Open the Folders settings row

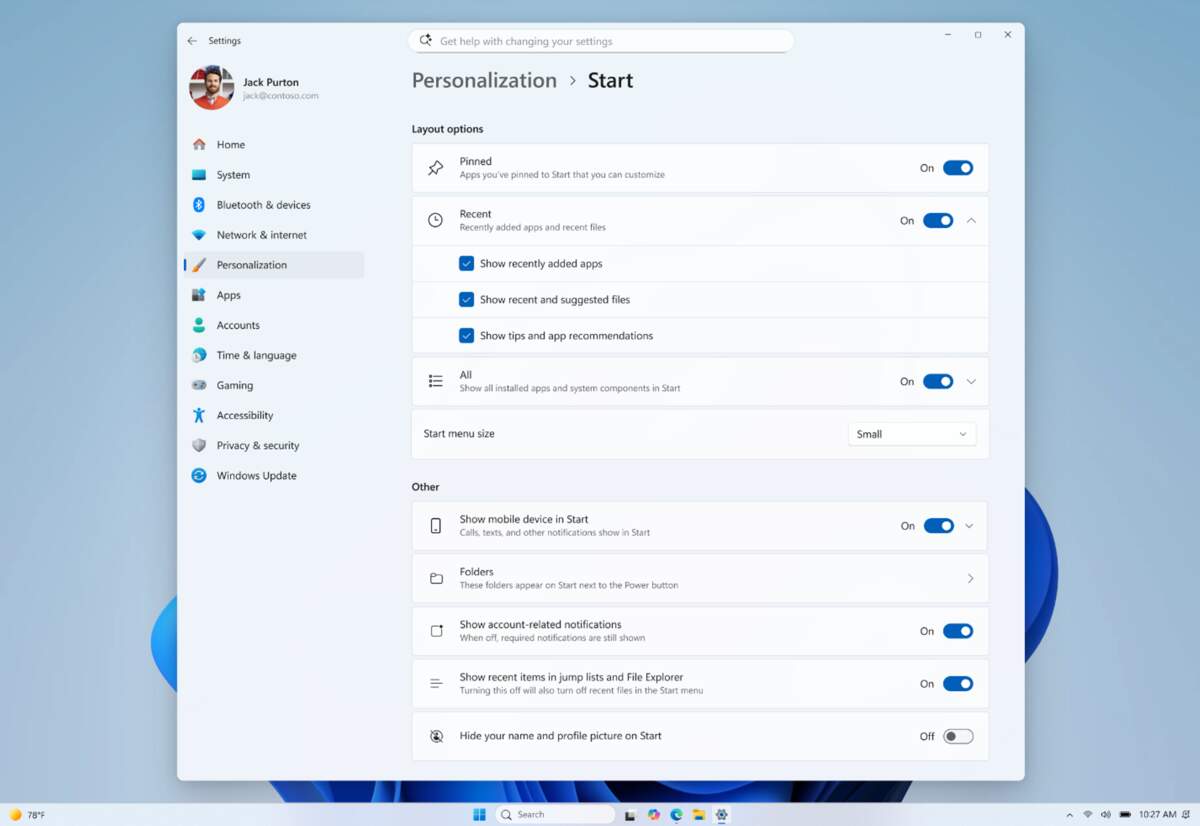[700, 578]
